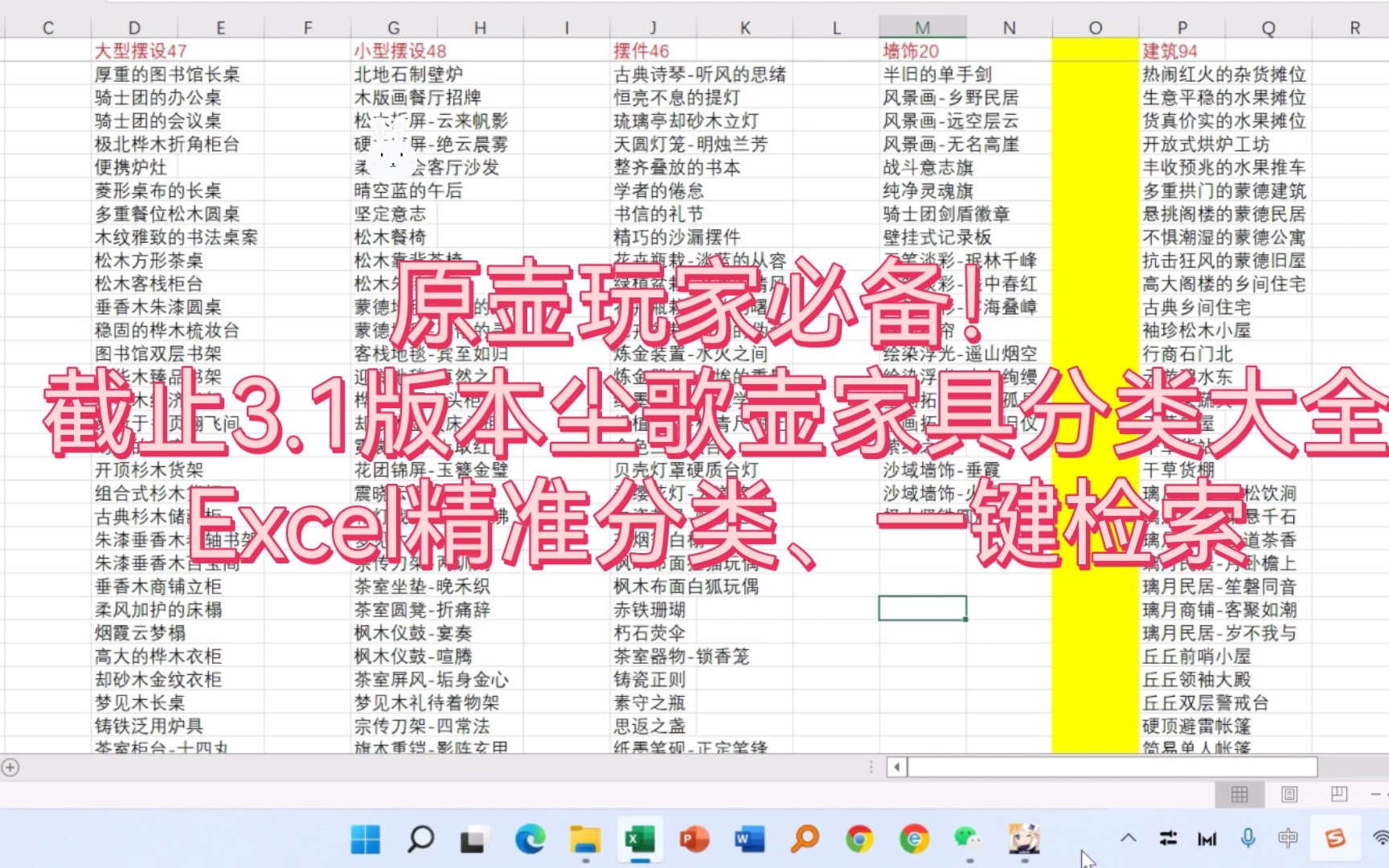The image size is (1389, 868).
Task: Open green 'e' browser icon
Action: (x=914, y=839)
